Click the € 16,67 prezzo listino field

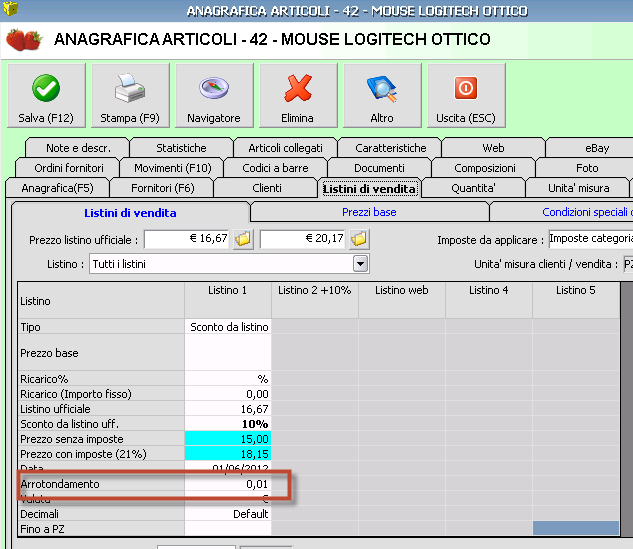187,239
